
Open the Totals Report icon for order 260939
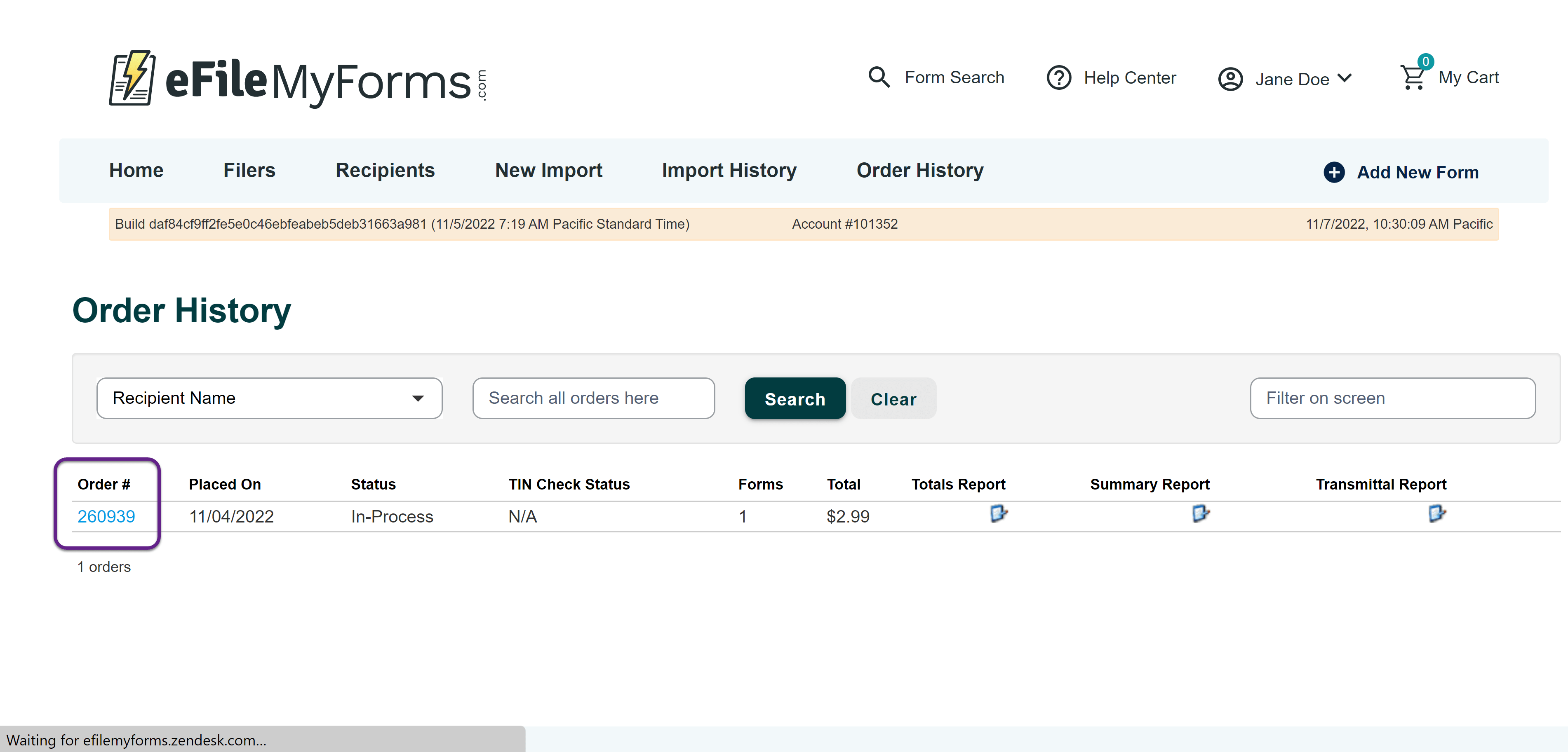998,514
